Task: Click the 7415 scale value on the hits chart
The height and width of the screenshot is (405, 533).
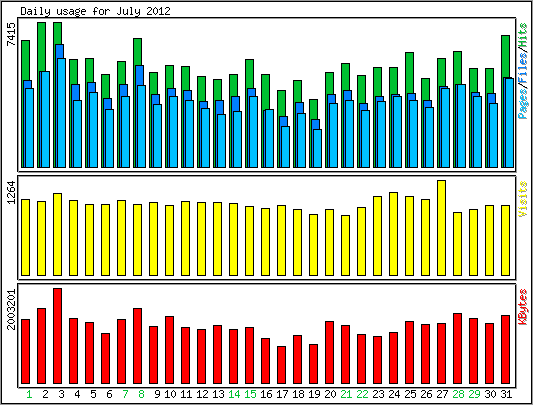Action: (x=11, y=34)
